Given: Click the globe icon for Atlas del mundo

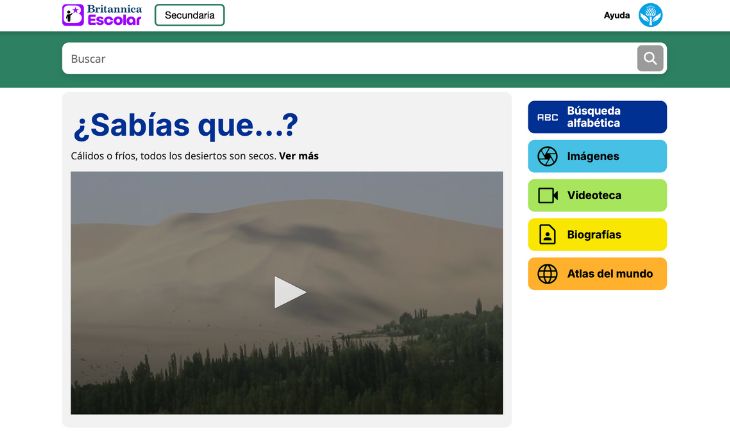Looking at the screenshot, I should (547, 274).
